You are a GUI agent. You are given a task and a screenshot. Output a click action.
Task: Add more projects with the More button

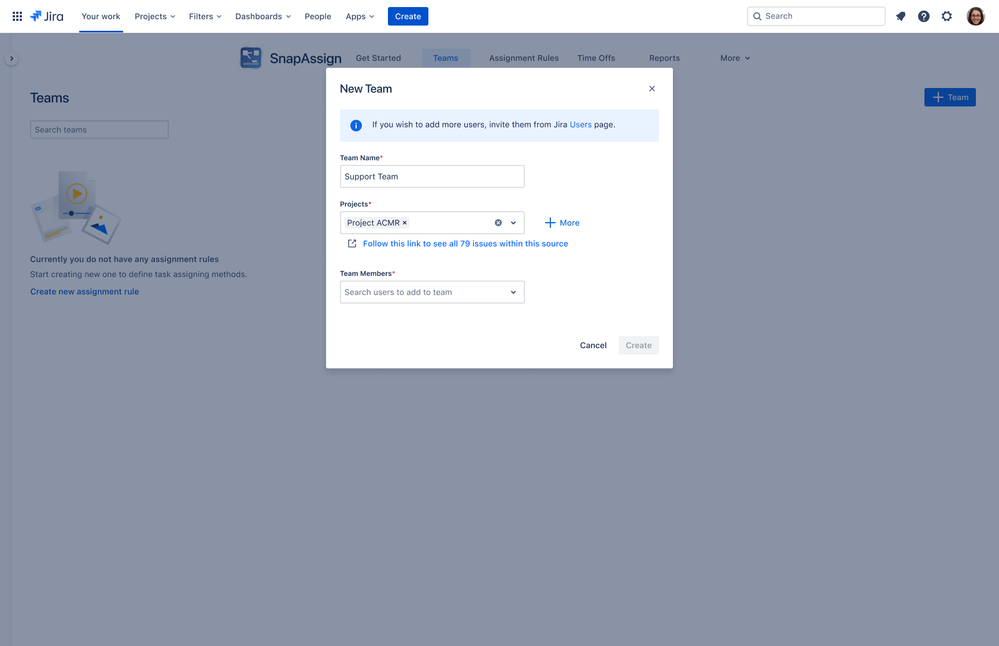[x=562, y=223]
